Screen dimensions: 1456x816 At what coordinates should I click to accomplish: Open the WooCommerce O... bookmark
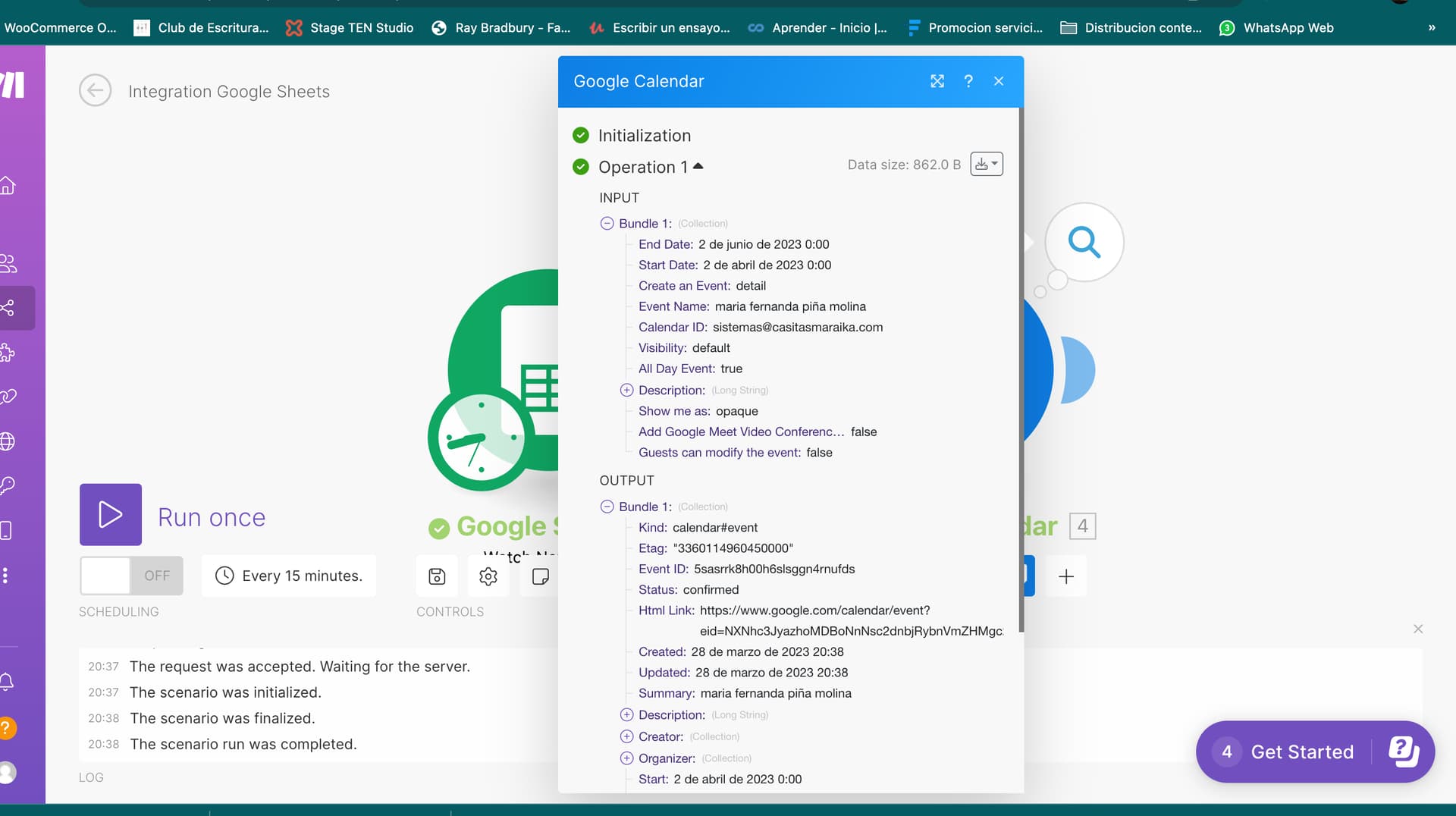click(x=59, y=27)
